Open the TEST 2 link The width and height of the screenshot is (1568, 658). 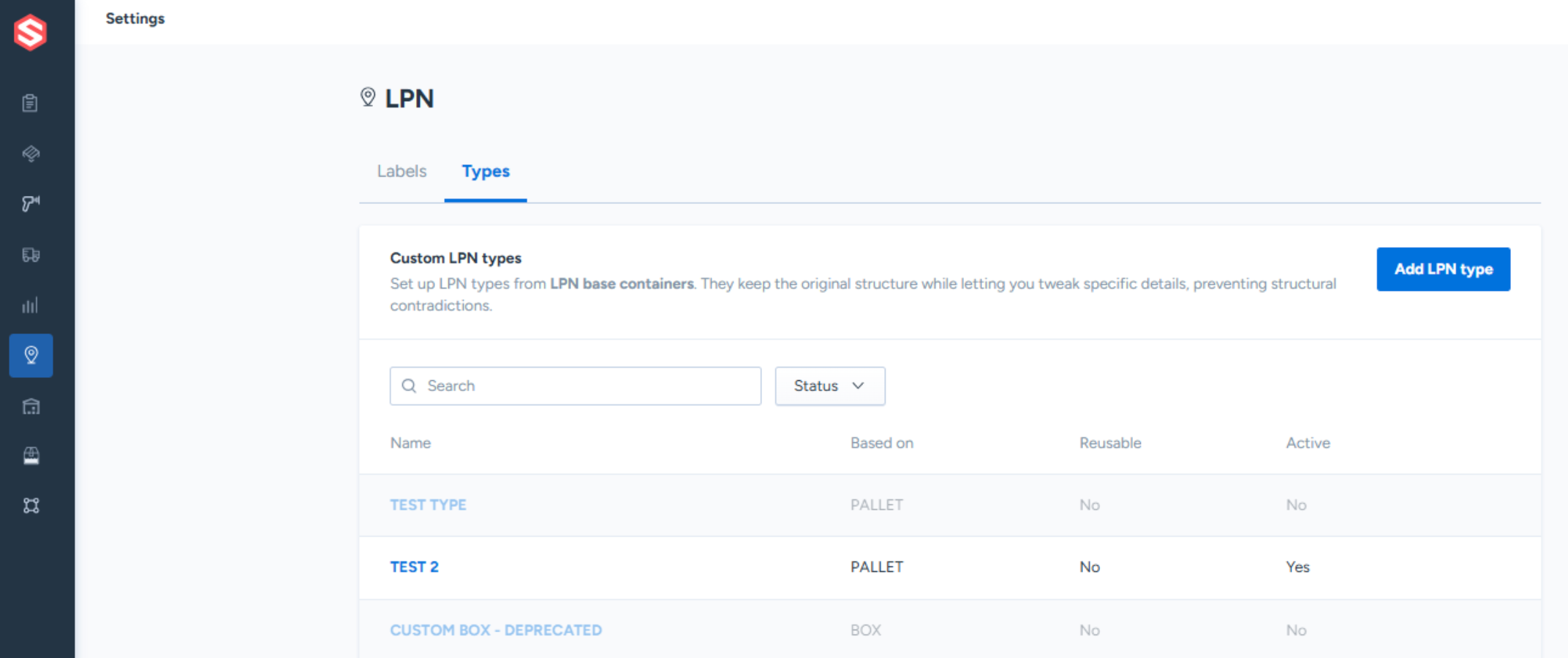pos(414,567)
